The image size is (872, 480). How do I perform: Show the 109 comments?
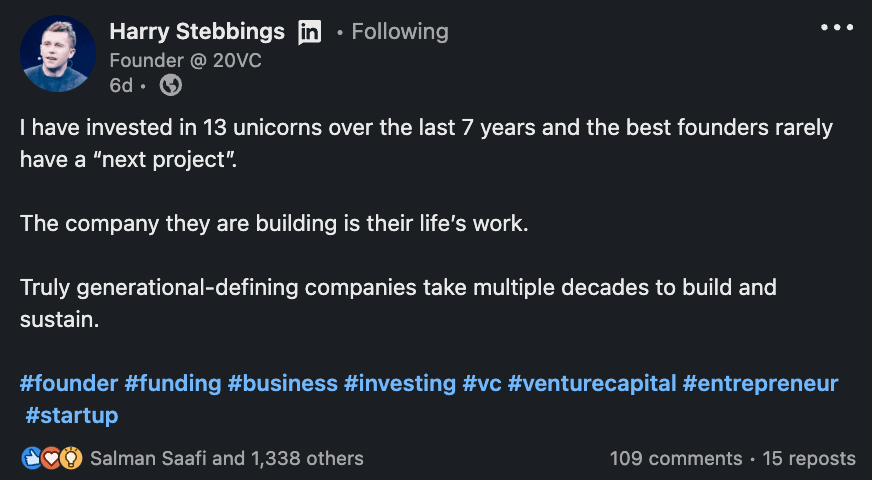pyautogui.click(x=676, y=459)
